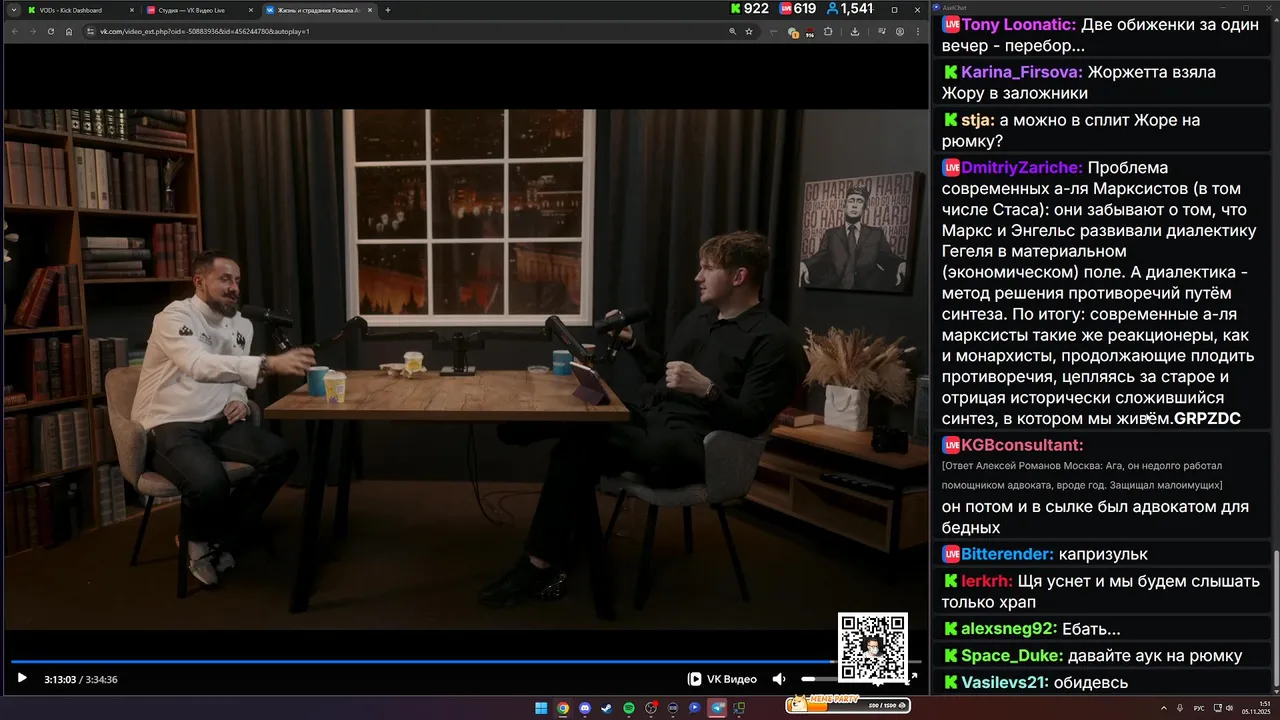Open OBS Studio from the taskbar
Screen dimensions: 1280x720
(x=651, y=707)
